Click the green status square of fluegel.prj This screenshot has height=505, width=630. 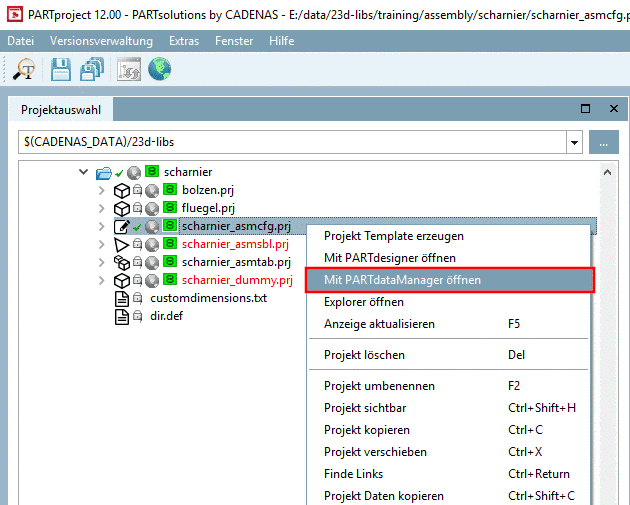(170, 207)
